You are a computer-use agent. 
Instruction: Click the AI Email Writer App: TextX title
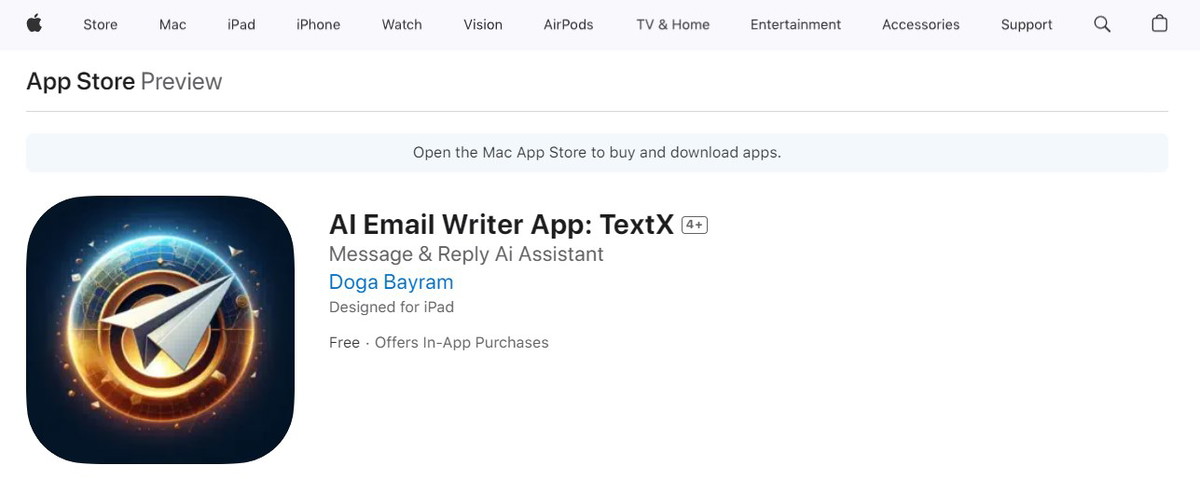pyautogui.click(x=501, y=225)
